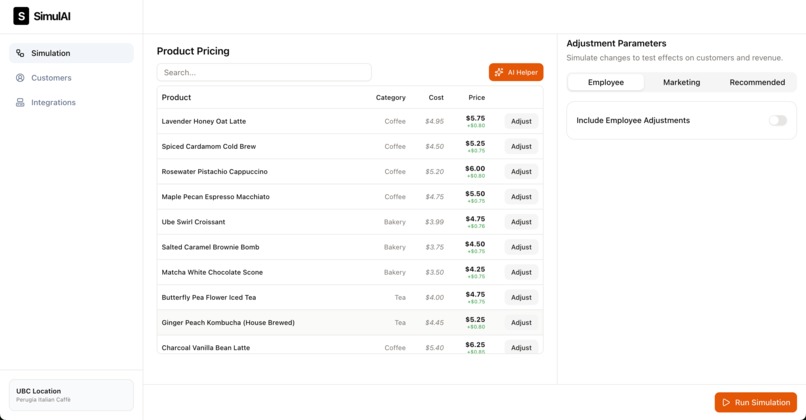Click the Cost column header

click(x=436, y=98)
